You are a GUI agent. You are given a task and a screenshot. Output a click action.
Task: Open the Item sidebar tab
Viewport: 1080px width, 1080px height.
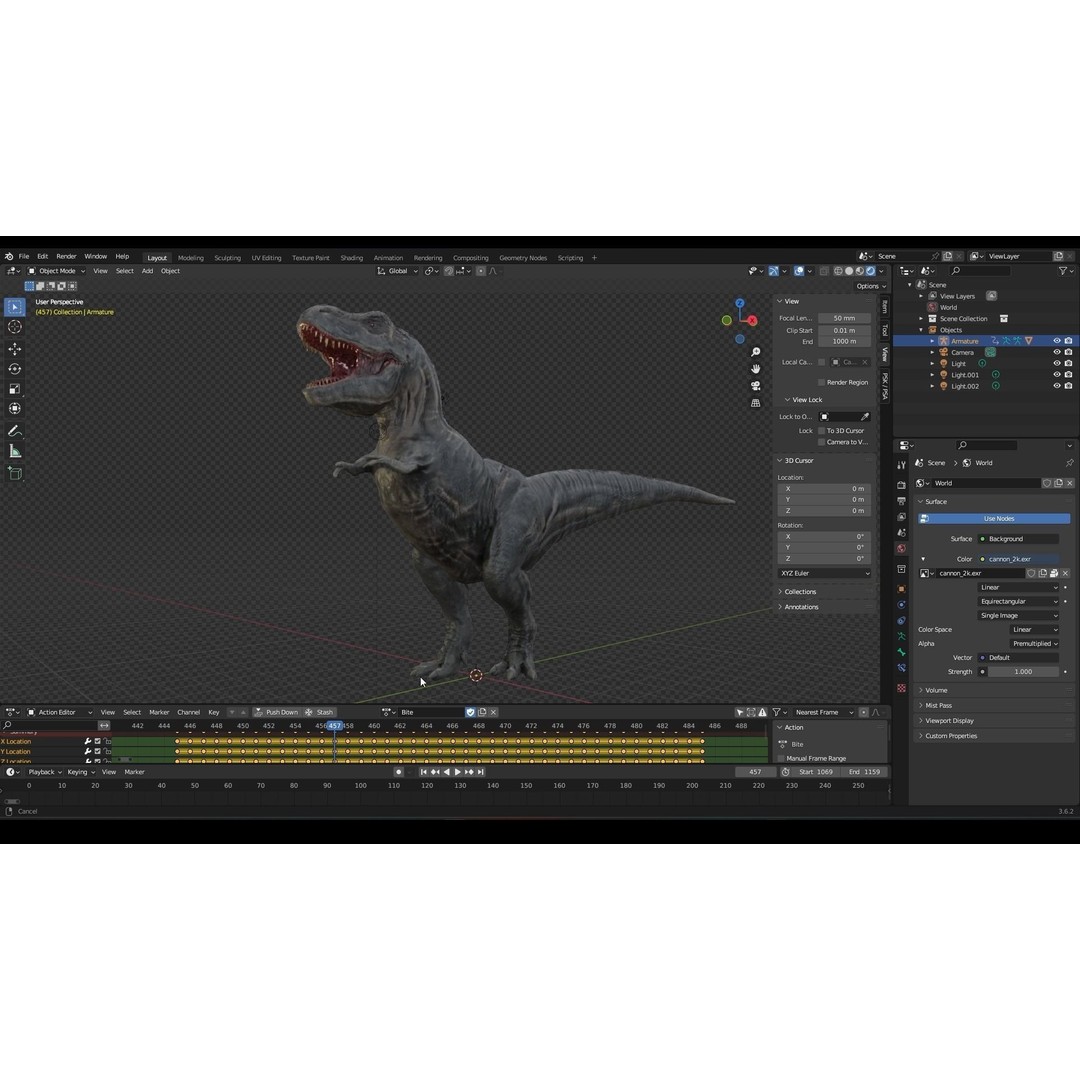[x=885, y=307]
